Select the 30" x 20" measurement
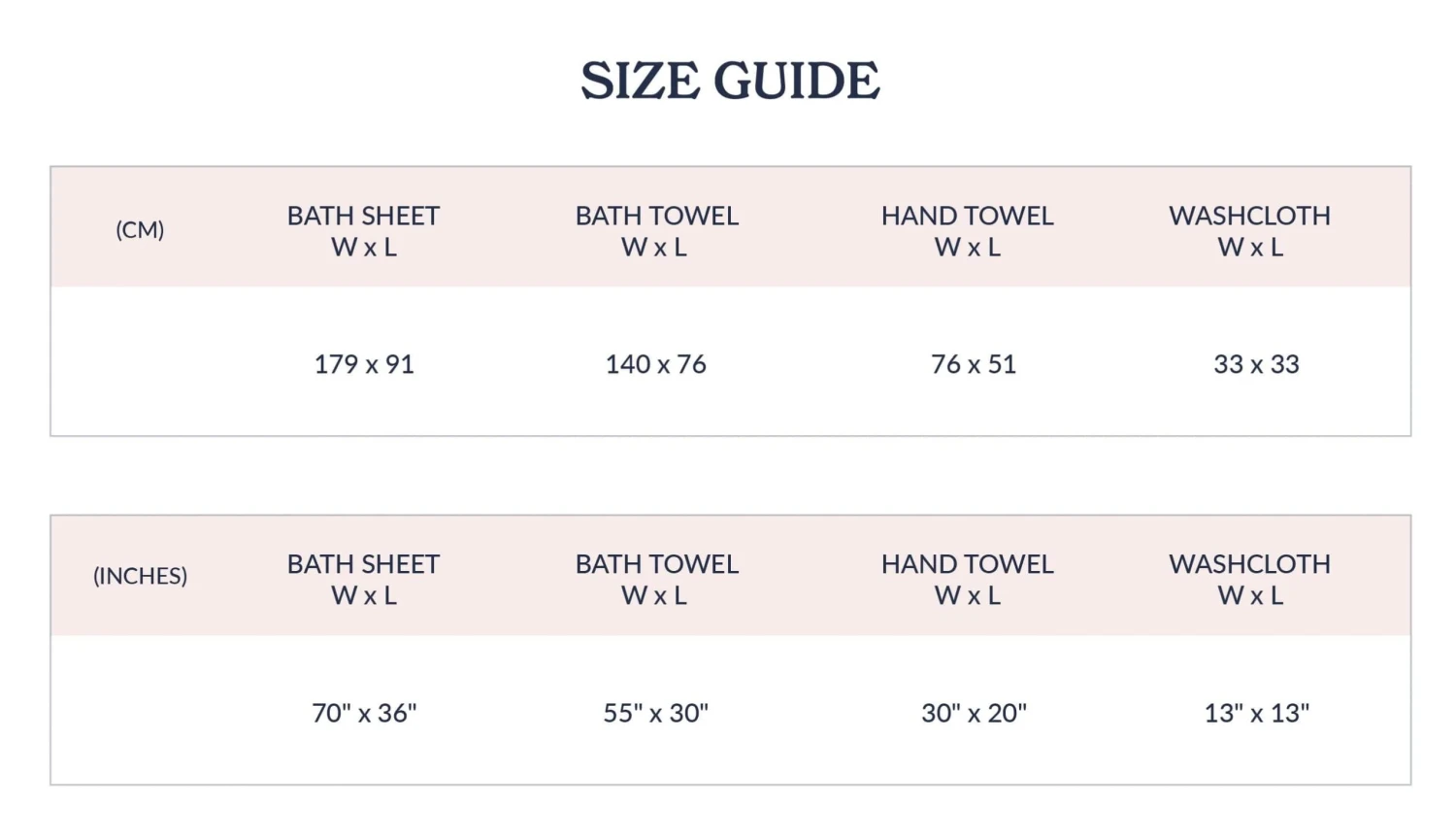Screen dimensions: 1456x840 (974, 713)
